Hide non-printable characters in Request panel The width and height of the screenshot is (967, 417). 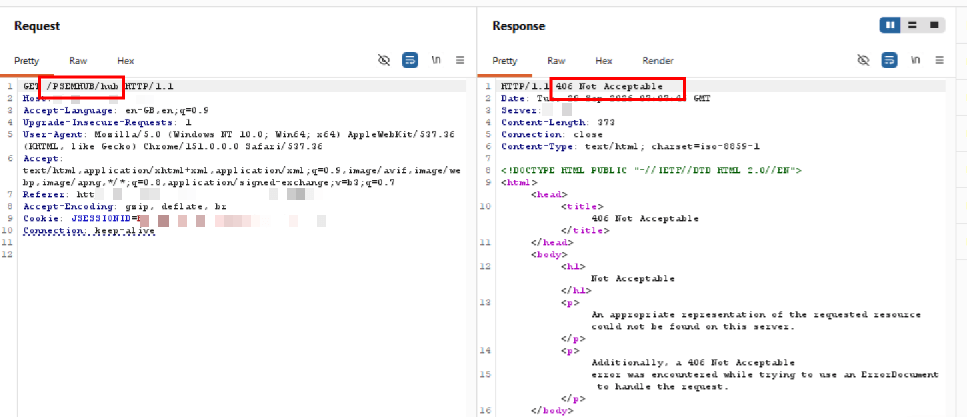pyautogui.click(x=384, y=60)
